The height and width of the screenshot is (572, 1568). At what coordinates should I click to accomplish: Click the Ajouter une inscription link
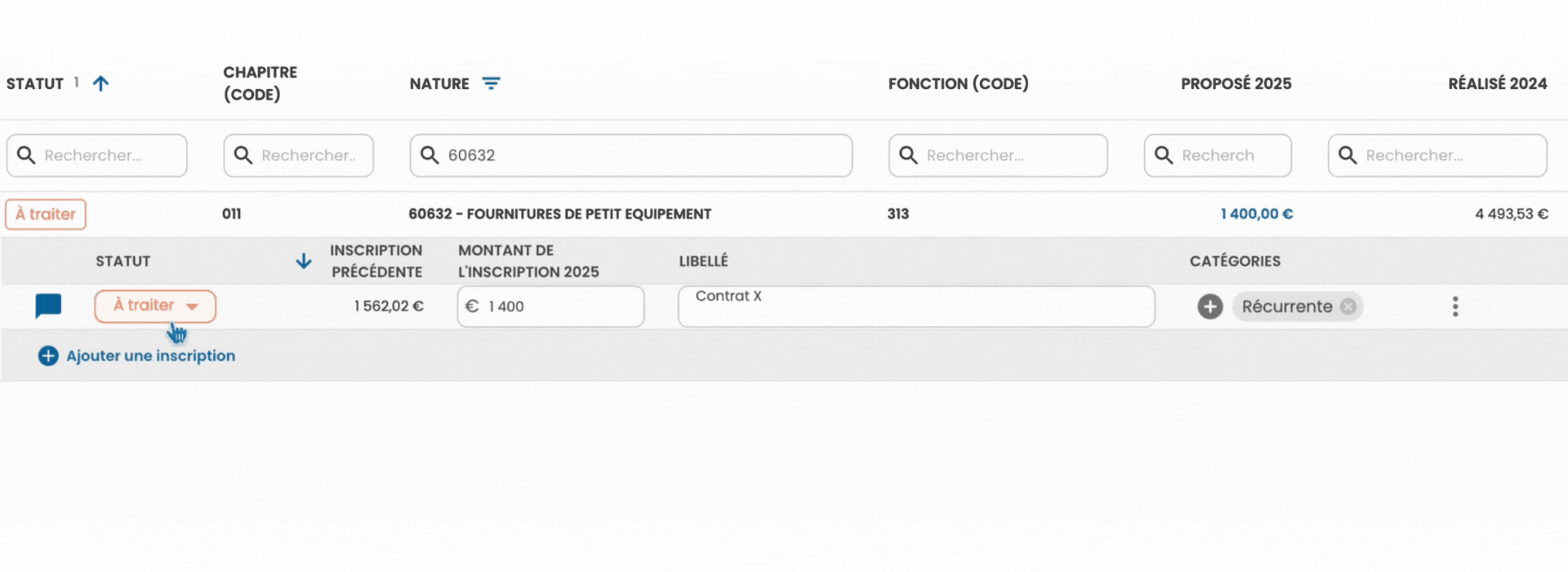[151, 355]
